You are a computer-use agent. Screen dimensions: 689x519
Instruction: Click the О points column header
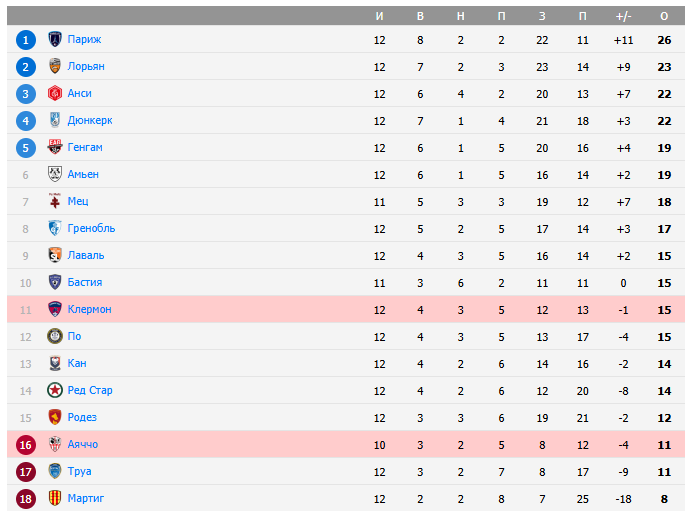tap(664, 15)
